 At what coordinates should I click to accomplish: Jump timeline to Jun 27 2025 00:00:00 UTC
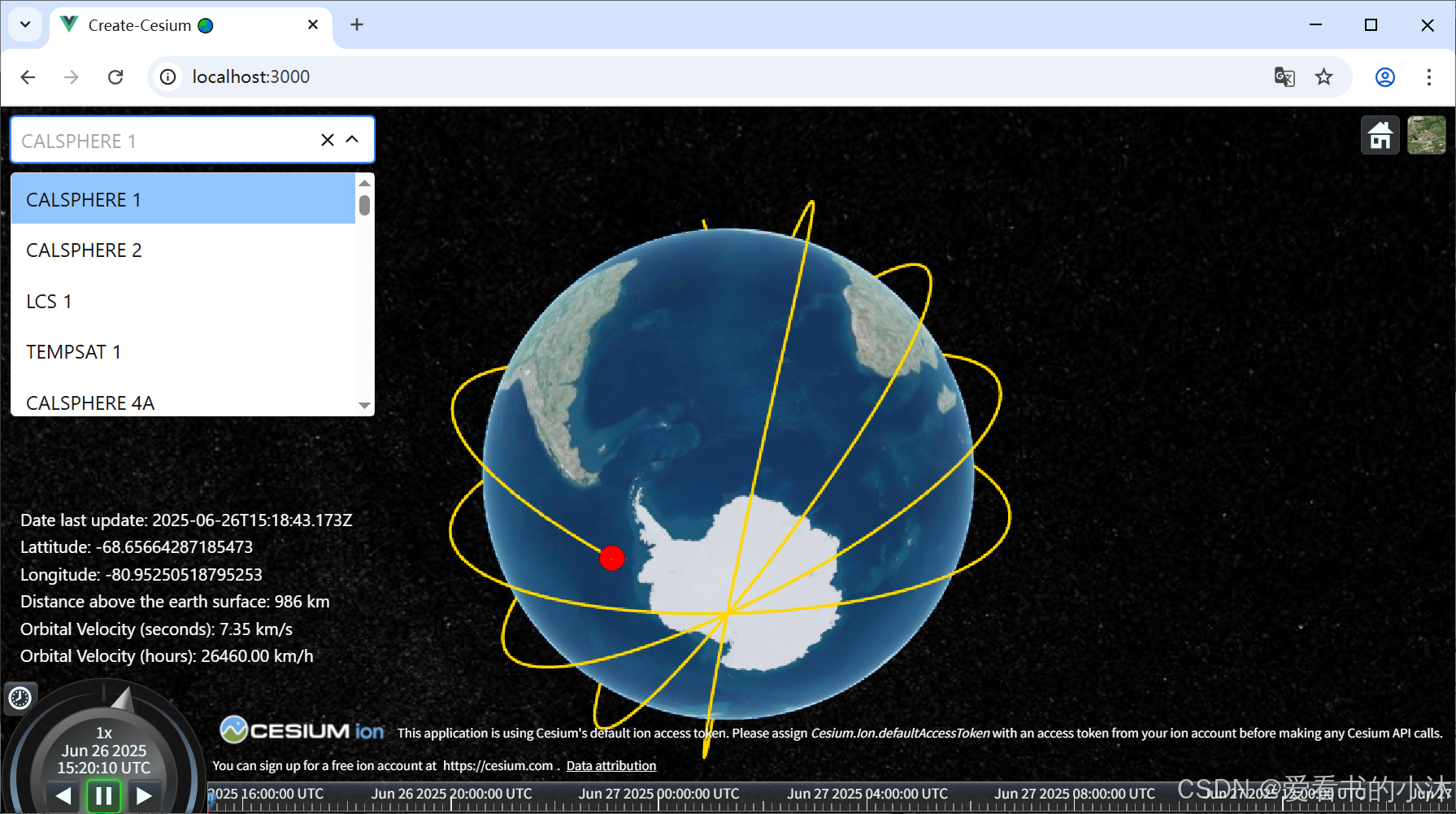[x=659, y=794]
